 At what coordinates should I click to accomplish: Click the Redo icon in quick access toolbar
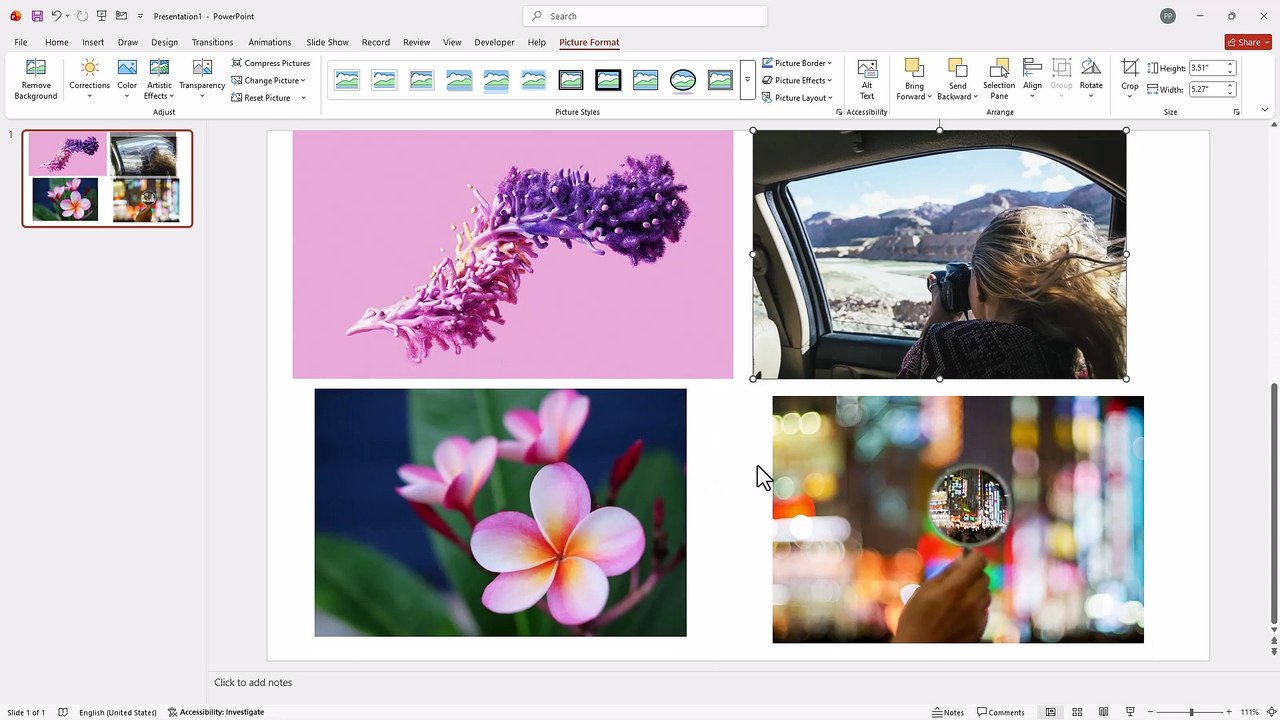click(82, 16)
